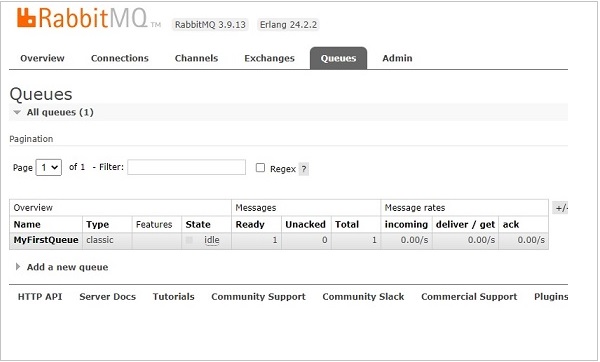Viewport: 600px width, 362px height.
Task: Click the idle state indicator square
Action: (189, 240)
